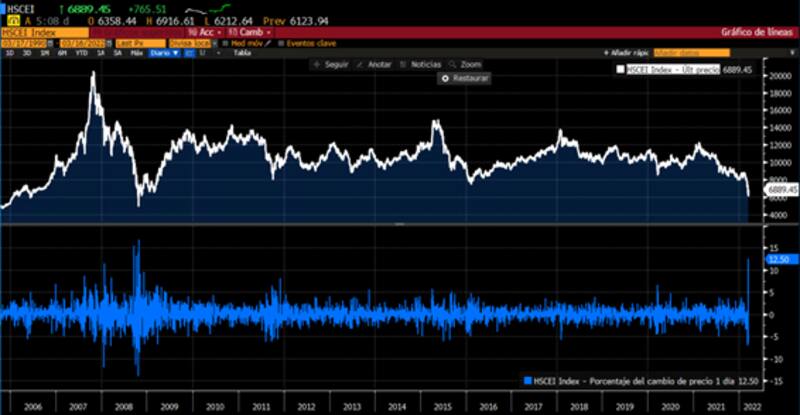Click the Anotar pencil tool
The width and height of the screenshot is (800, 415).
(x=361, y=64)
